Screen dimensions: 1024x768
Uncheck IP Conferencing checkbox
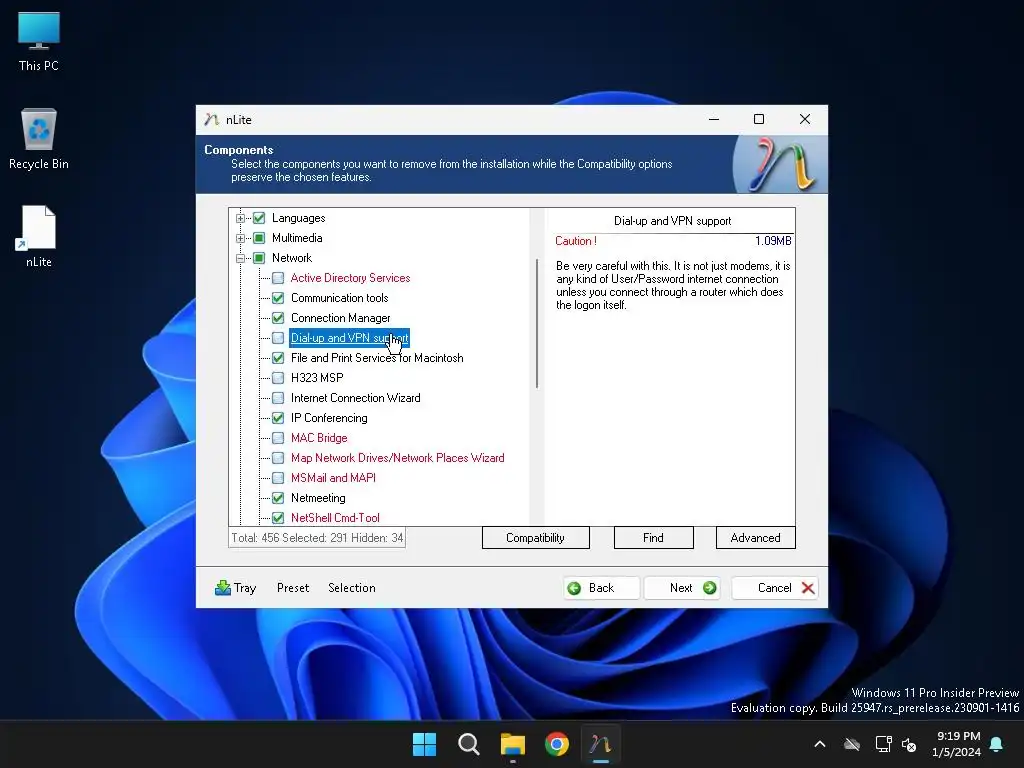click(278, 418)
